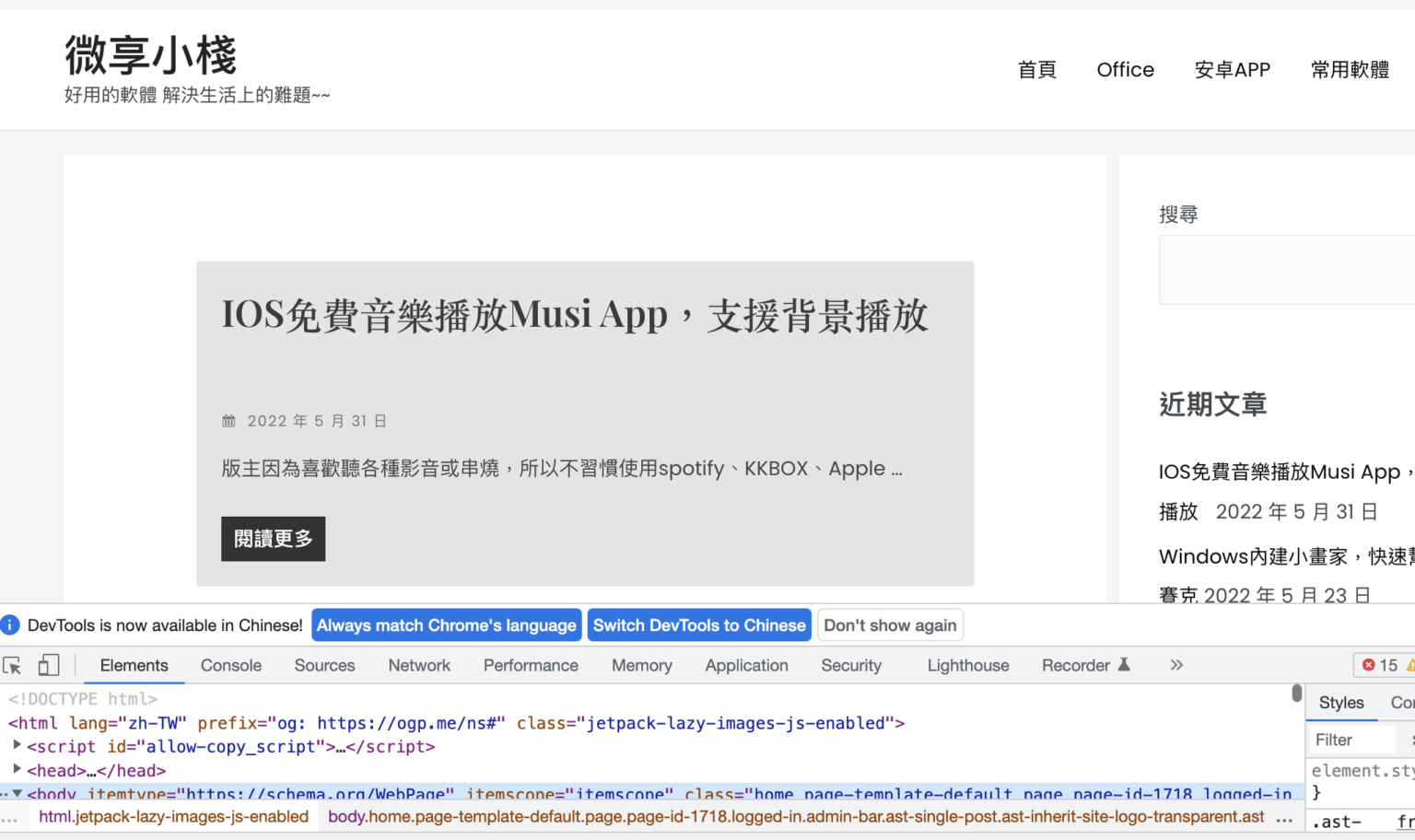Open the Lighthouse tab
The height and width of the screenshot is (840, 1415).
click(x=968, y=665)
